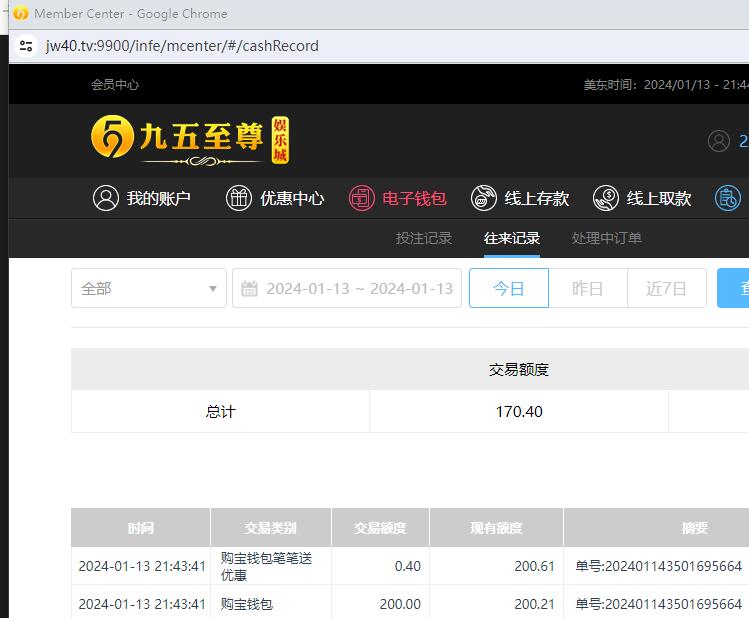This screenshot has width=749, height=618.
Task: Click the 电子钱包 wallet icon
Action: tap(362, 198)
